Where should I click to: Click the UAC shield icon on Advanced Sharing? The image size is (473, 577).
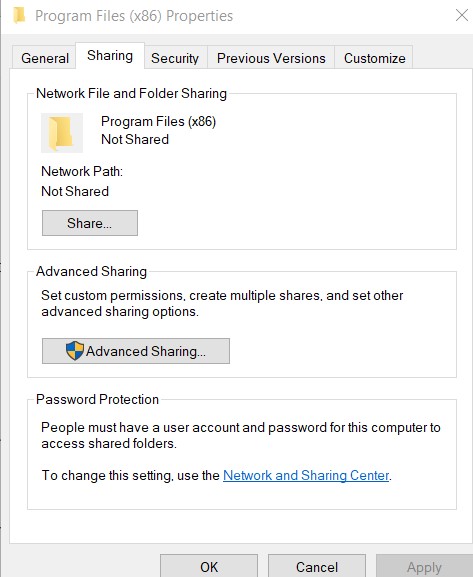pos(75,351)
